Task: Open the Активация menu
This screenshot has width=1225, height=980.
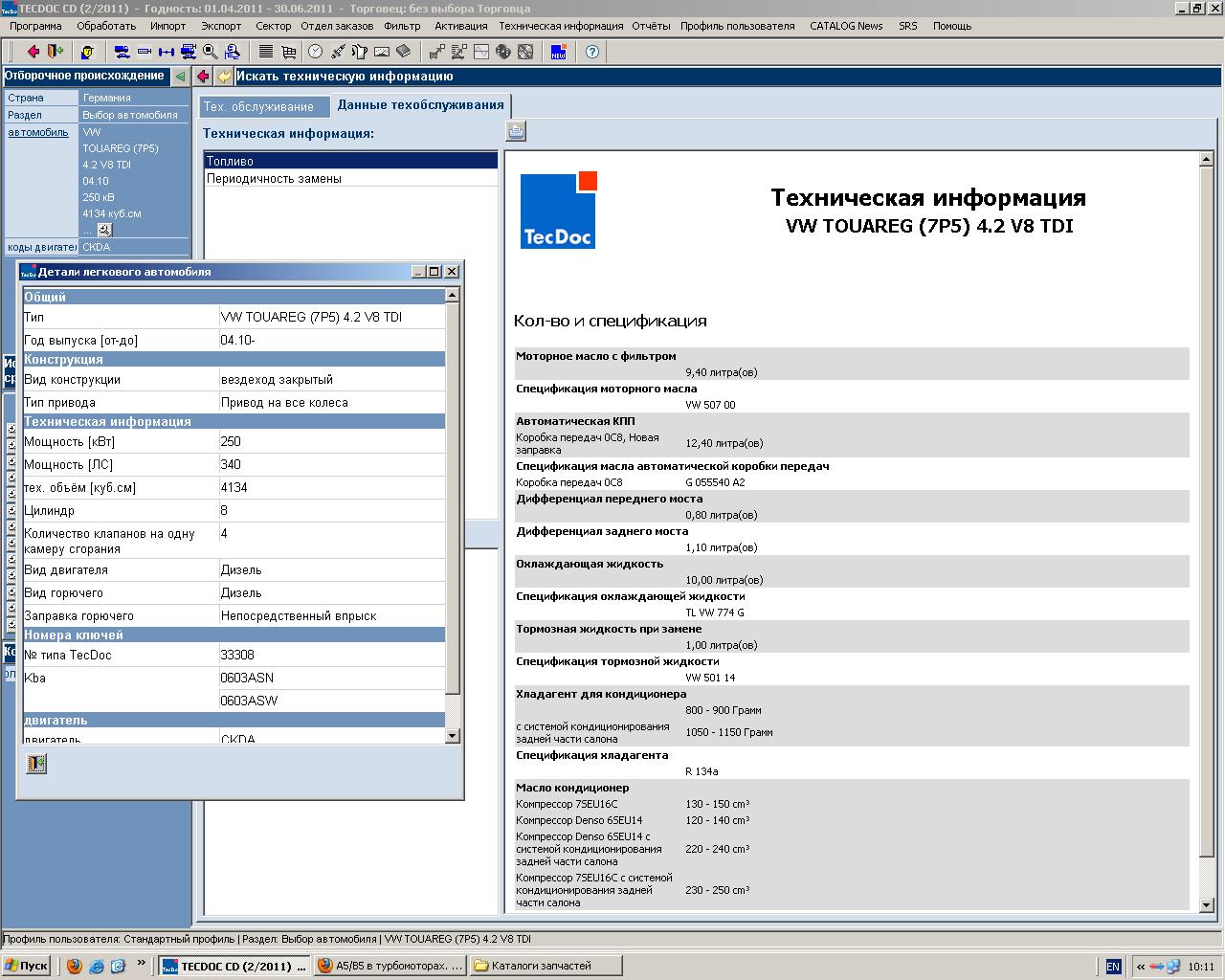Action: [460, 26]
